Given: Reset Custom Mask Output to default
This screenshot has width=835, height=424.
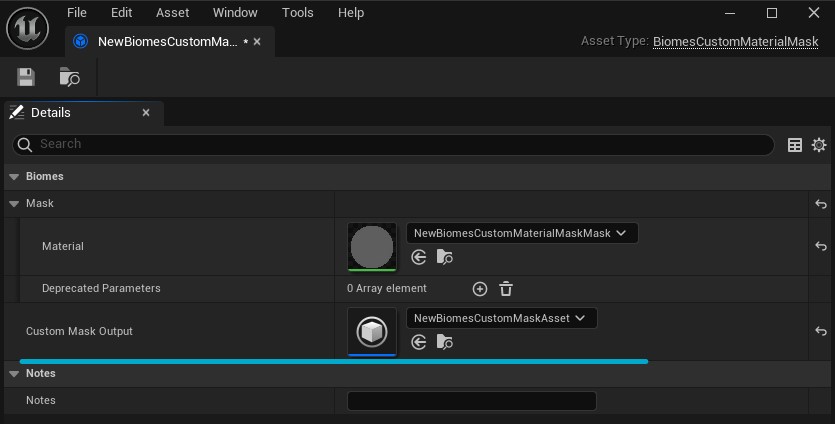Looking at the screenshot, I should coord(821,331).
